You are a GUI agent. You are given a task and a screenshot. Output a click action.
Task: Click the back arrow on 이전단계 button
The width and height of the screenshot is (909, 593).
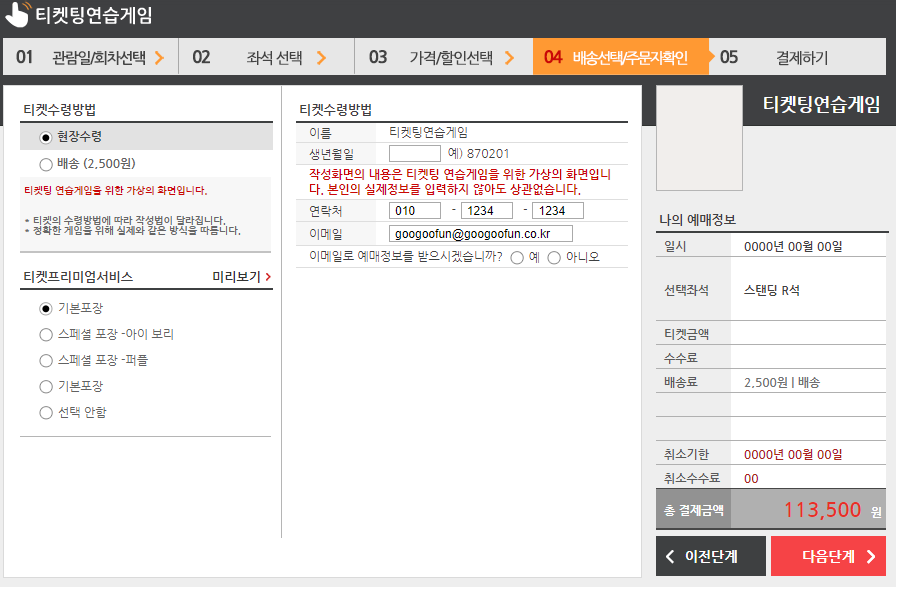[x=671, y=556]
